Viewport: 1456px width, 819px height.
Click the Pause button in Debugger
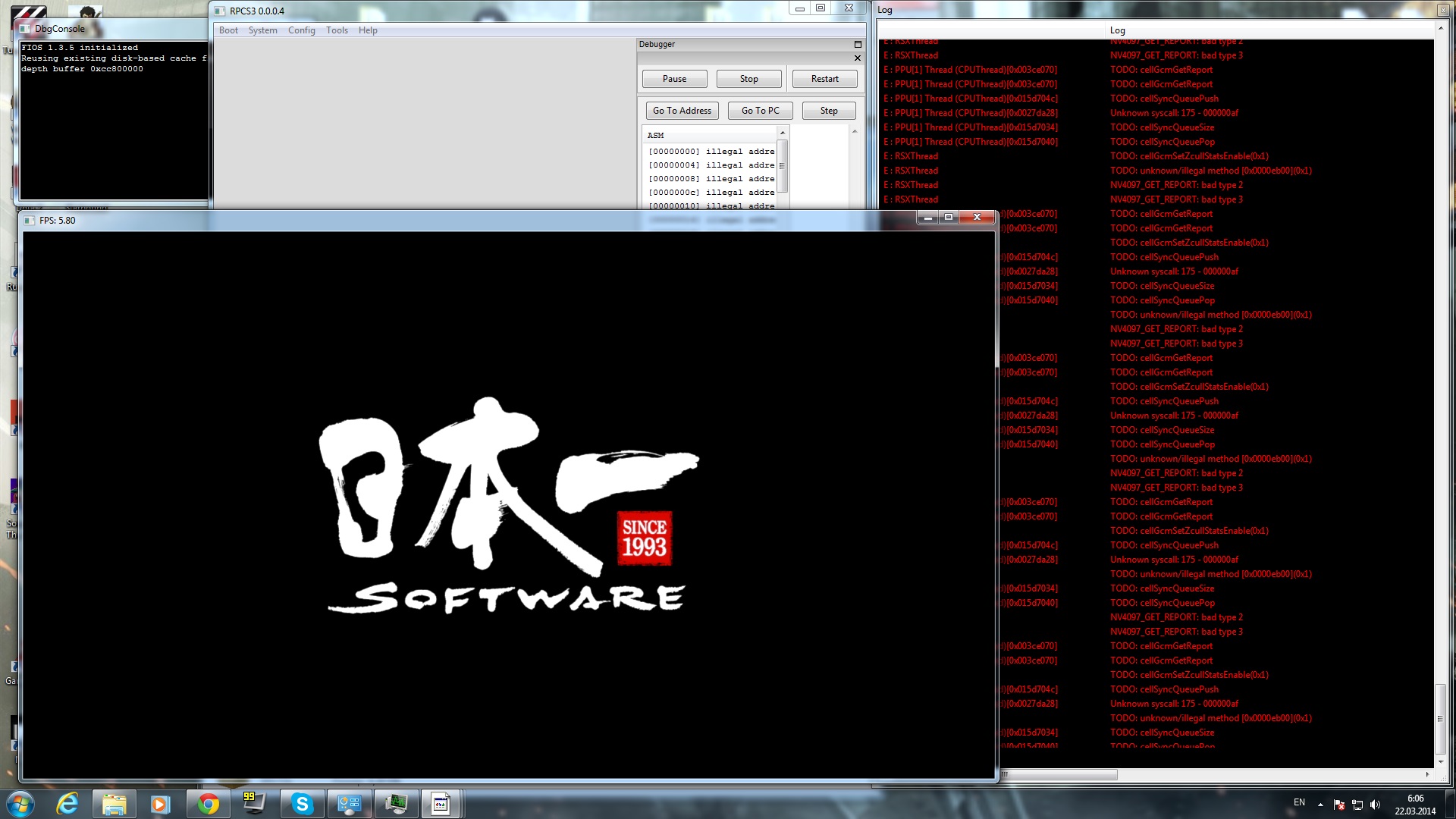[674, 79]
